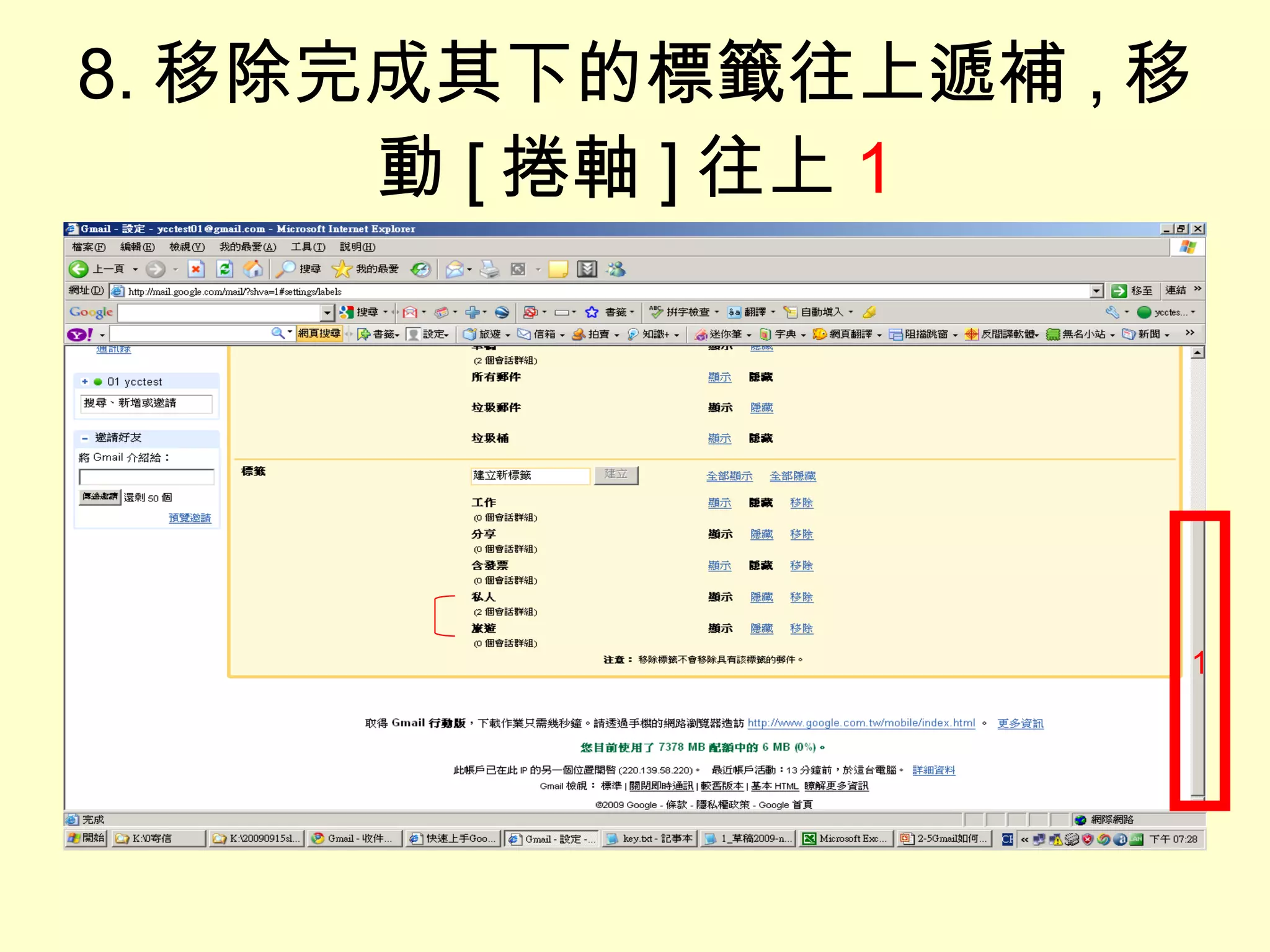This screenshot has height=952, width=1270.
Task: Click 全部隱藏 to hide all labels
Action: click(x=793, y=476)
